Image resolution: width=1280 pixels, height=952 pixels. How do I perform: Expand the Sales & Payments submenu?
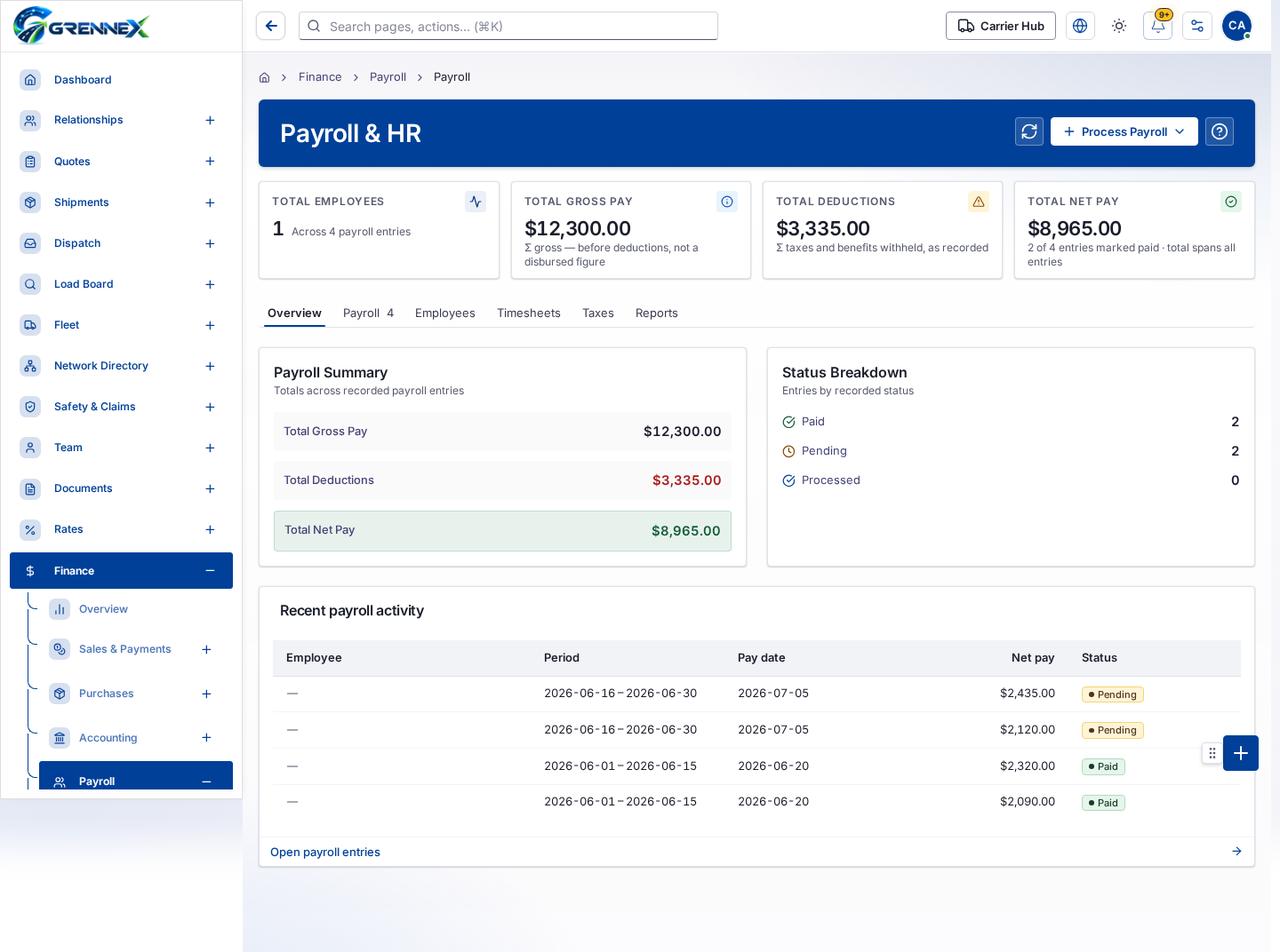206,649
